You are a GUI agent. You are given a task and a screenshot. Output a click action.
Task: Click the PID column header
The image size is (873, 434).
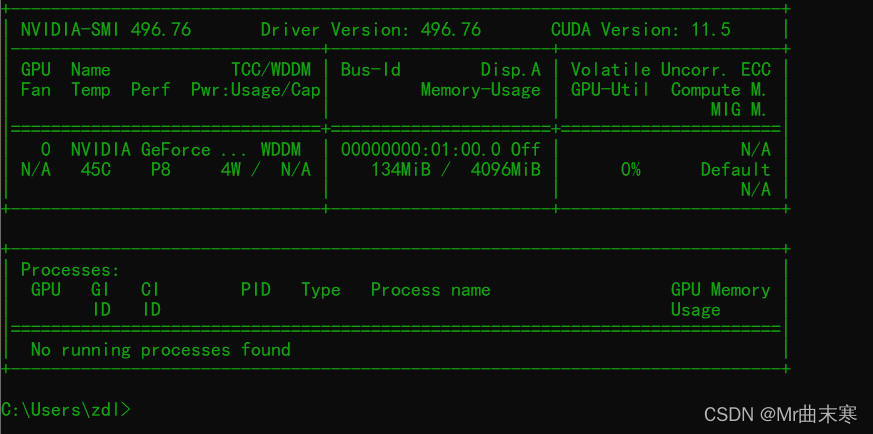(256, 289)
